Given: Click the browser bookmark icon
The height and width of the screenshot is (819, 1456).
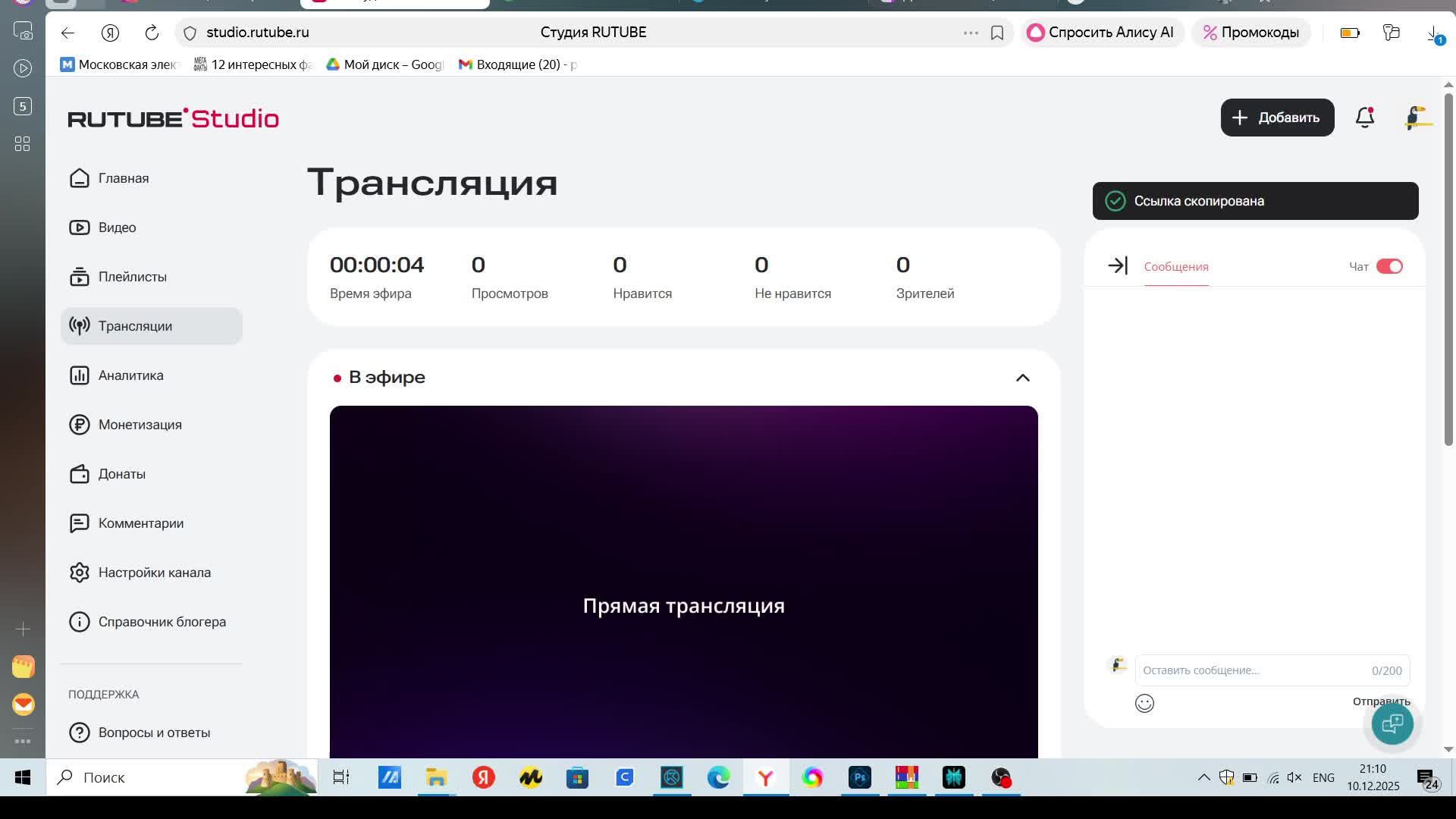Looking at the screenshot, I should [x=997, y=33].
